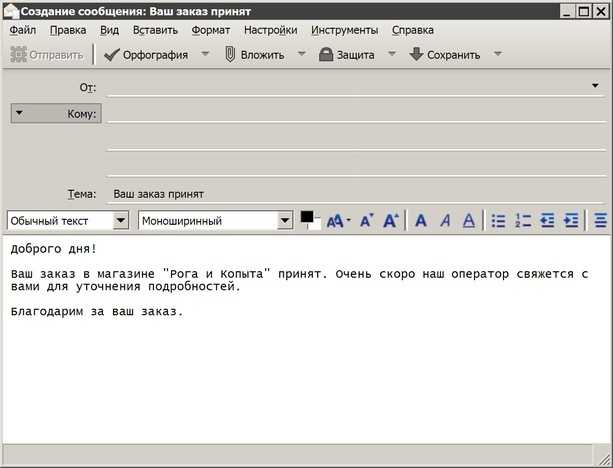Toggle italic formatting

(x=445, y=221)
